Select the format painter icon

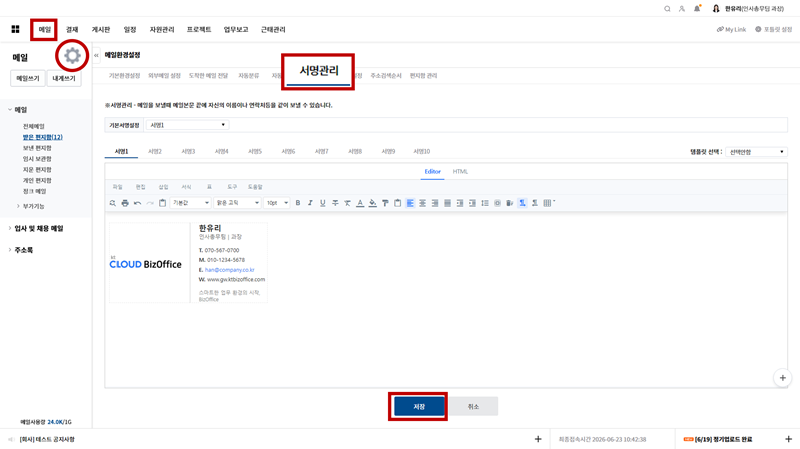click(x=385, y=203)
